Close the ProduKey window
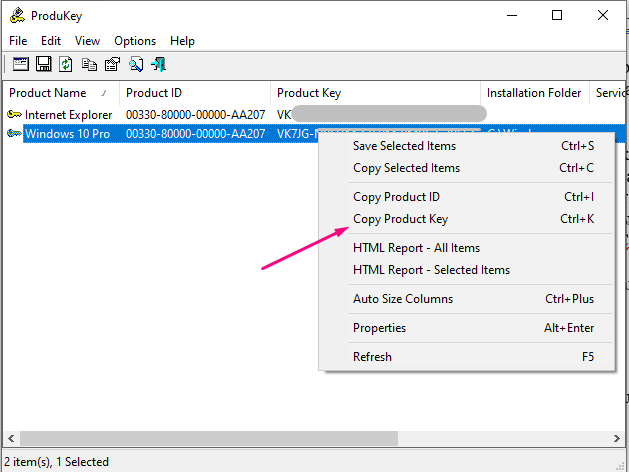Viewport: 629px width, 472px height. [x=603, y=16]
